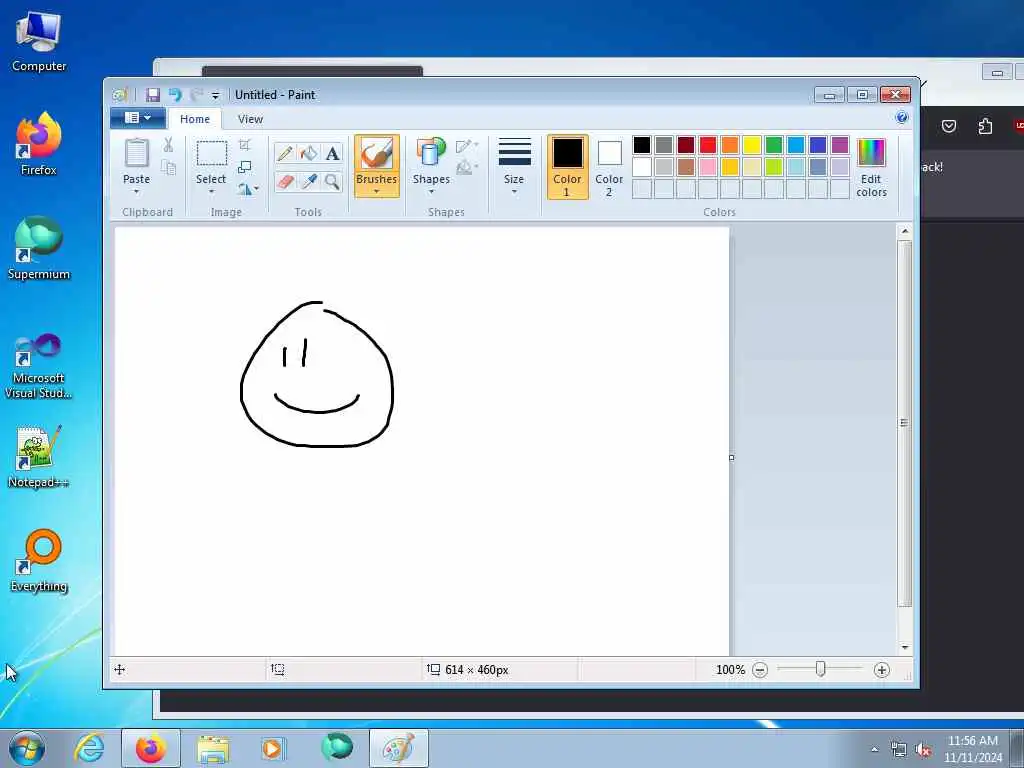Select the Fill with color bucket tool

308,153
